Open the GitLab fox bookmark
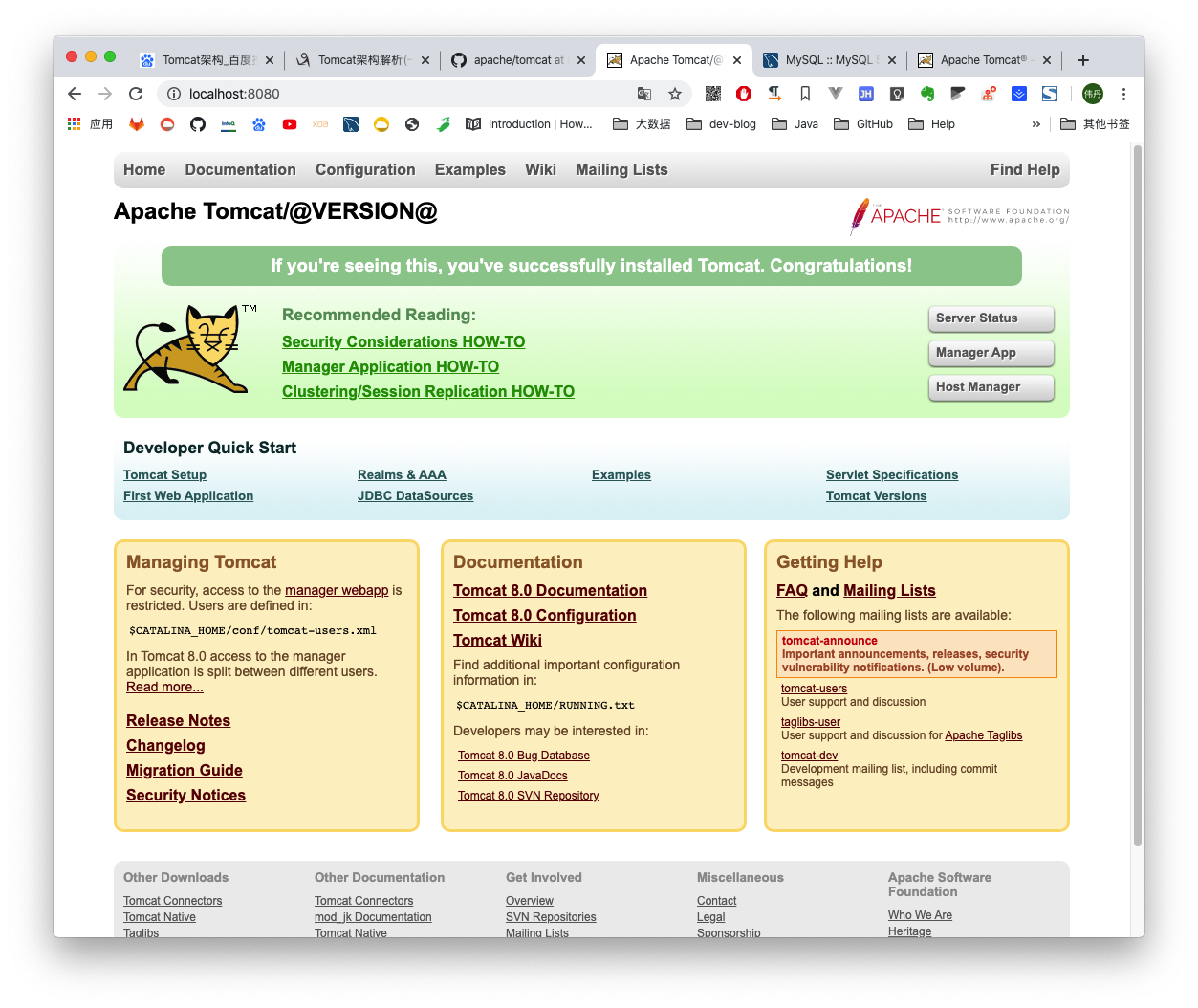Screen dimensions: 1198x1008 (137, 124)
